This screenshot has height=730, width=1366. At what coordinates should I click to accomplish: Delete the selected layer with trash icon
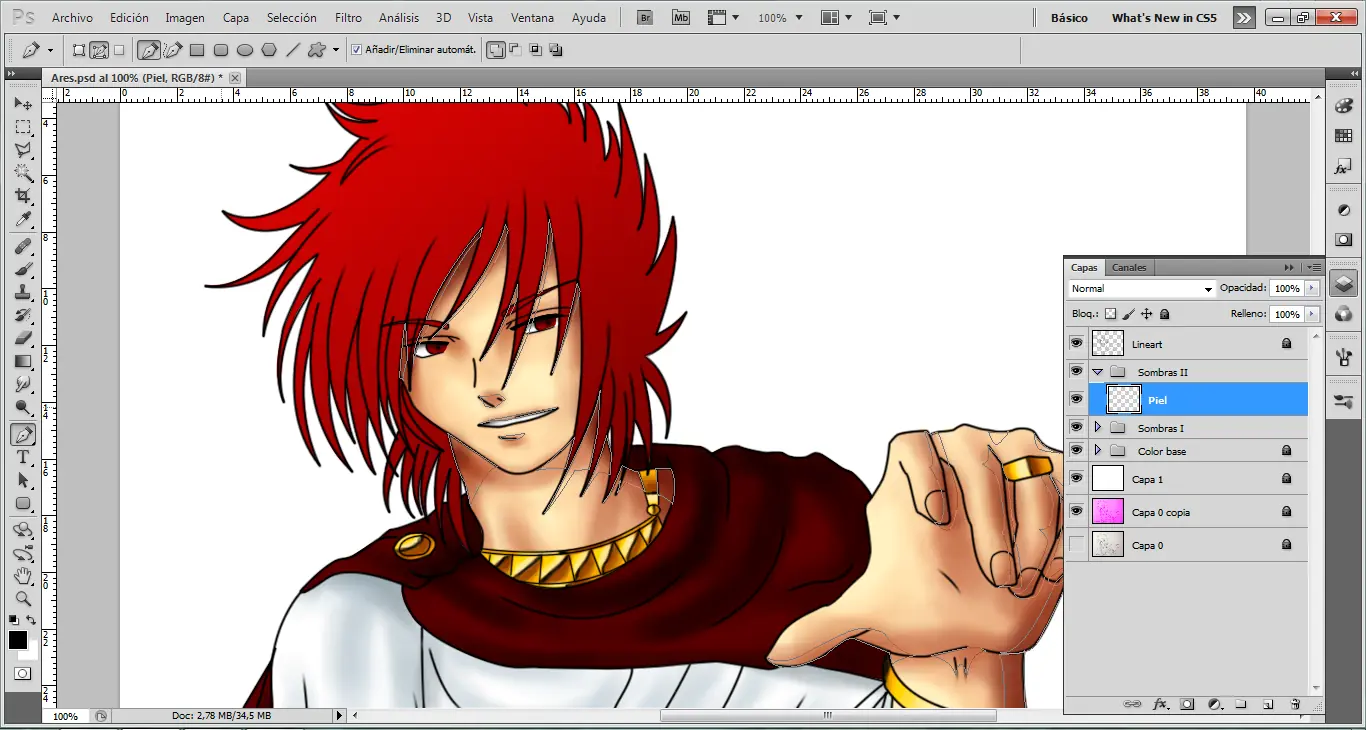coord(1295,704)
